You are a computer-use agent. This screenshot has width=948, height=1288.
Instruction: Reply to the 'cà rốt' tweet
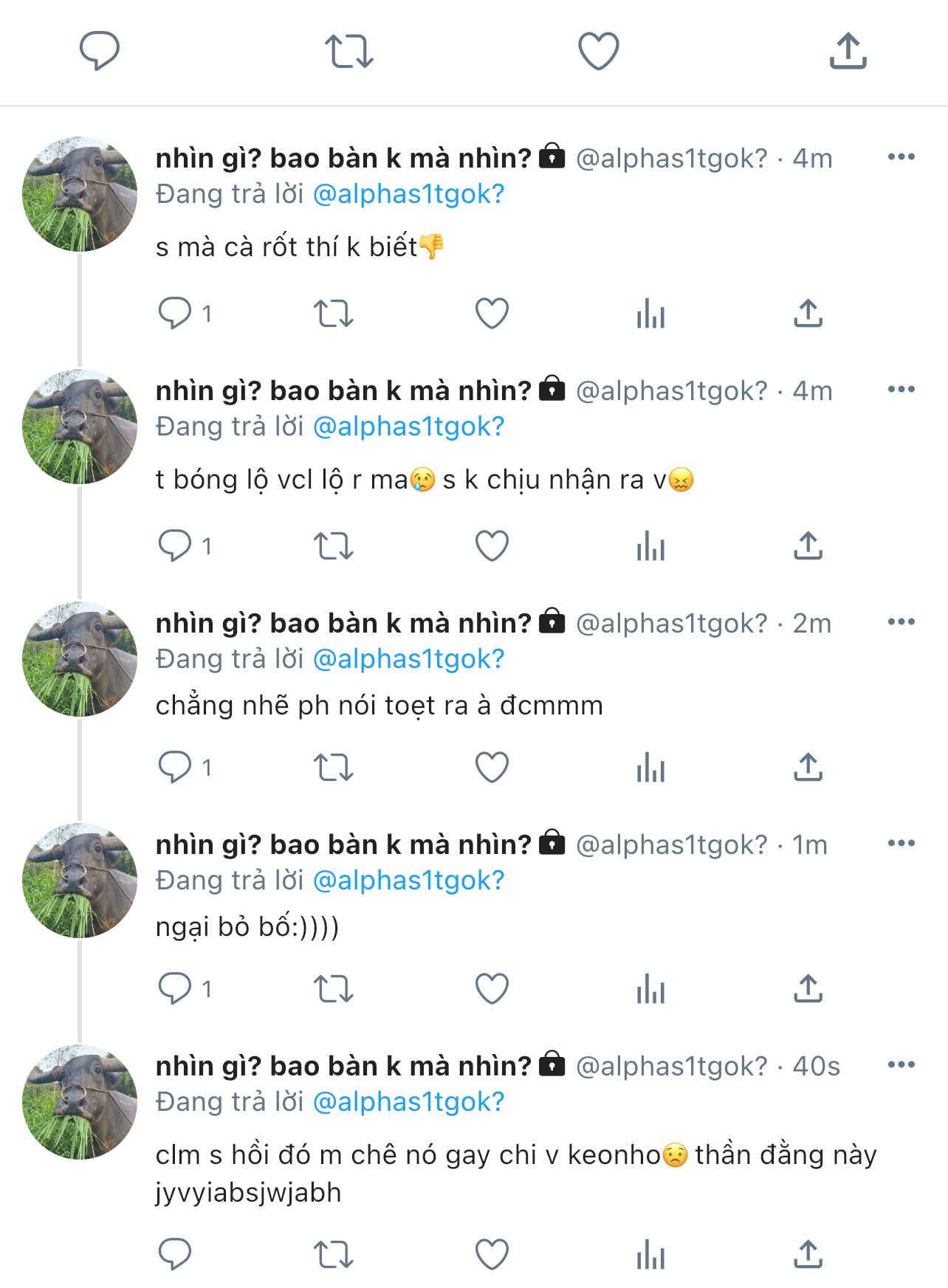click(175, 314)
